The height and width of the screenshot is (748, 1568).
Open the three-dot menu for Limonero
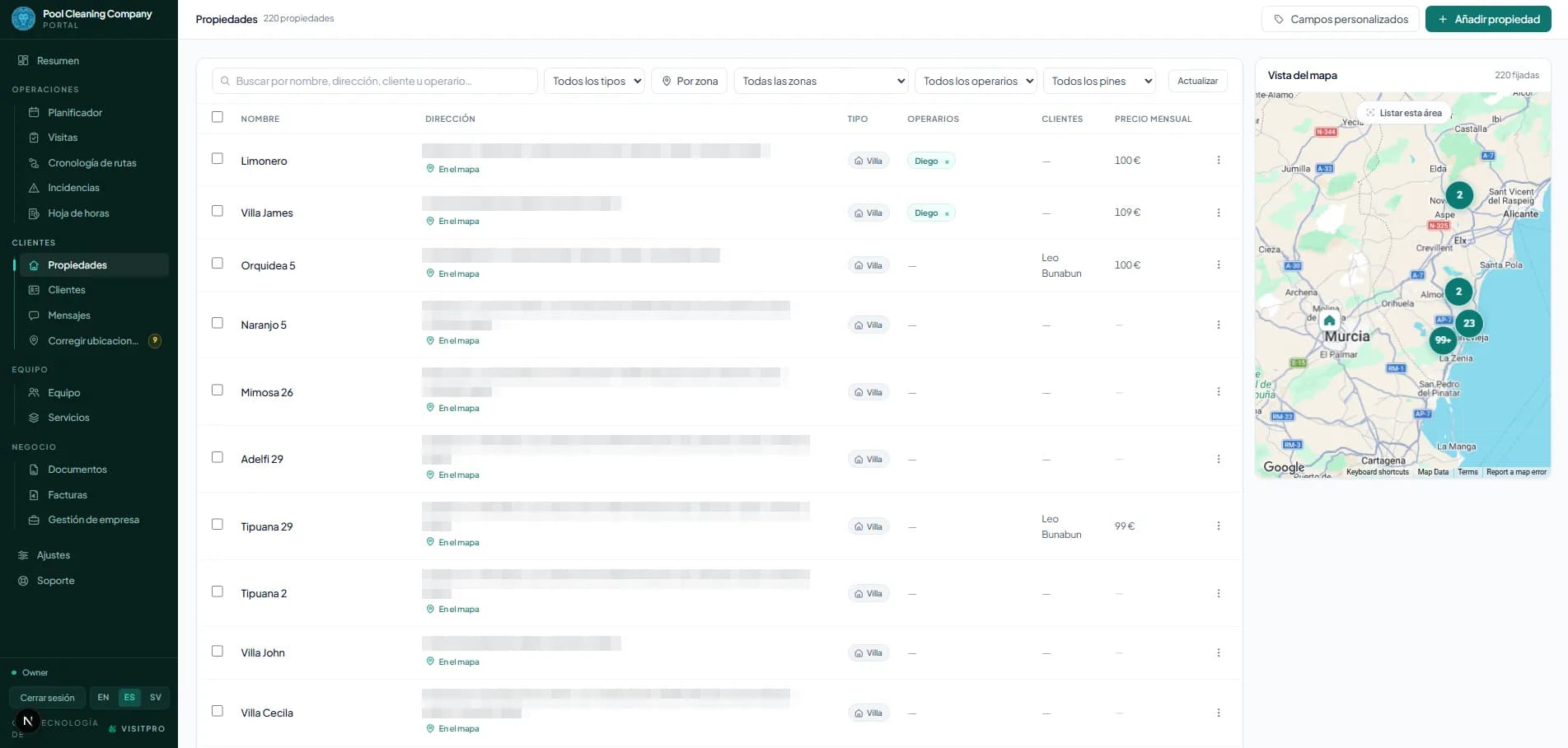coord(1218,160)
